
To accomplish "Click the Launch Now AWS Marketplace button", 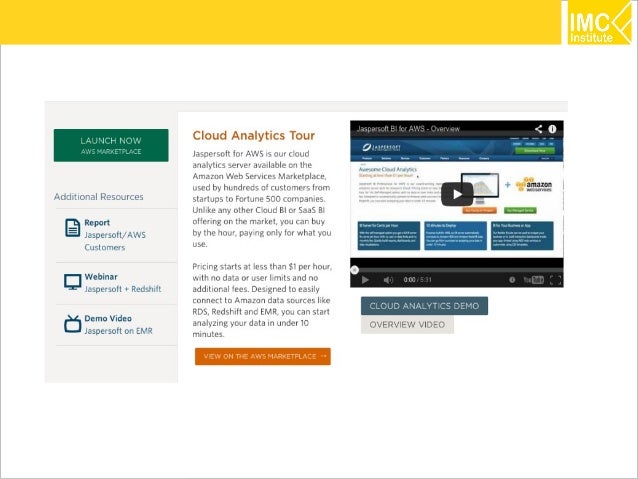I will click(x=111, y=145).
